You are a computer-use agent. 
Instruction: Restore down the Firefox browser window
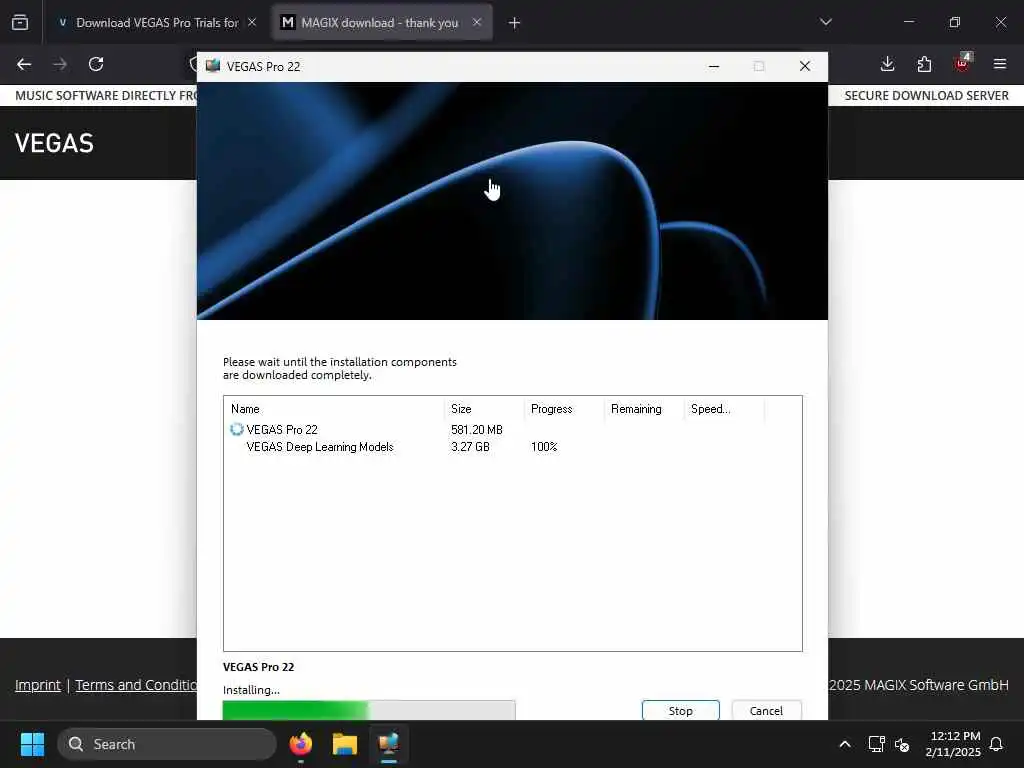tap(955, 22)
